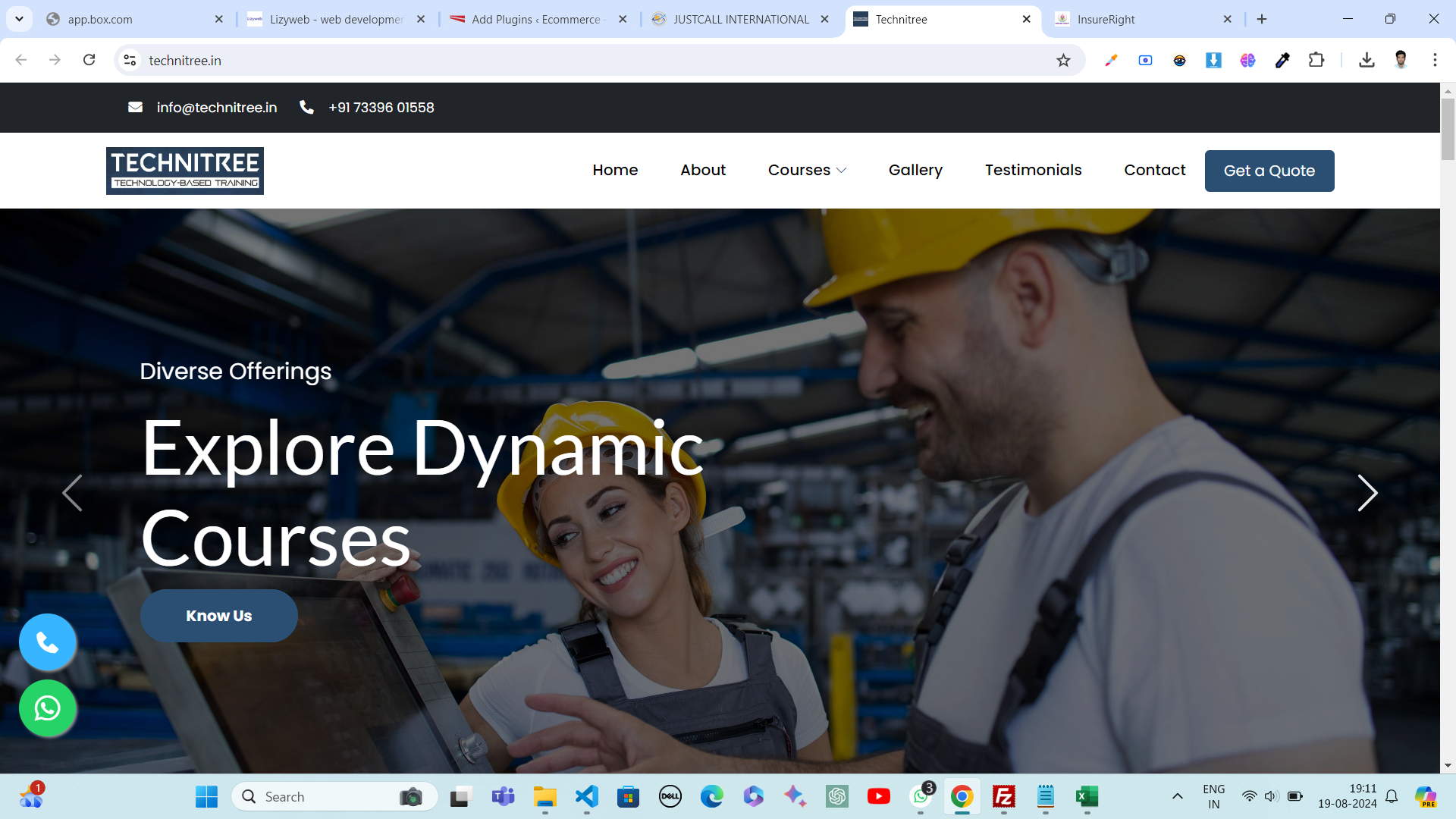The height and width of the screenshot is (819, 1456).
Task: Switch ENG IN keyboard language indicator
Action: pyautogui.click(x=1213, y=796)
